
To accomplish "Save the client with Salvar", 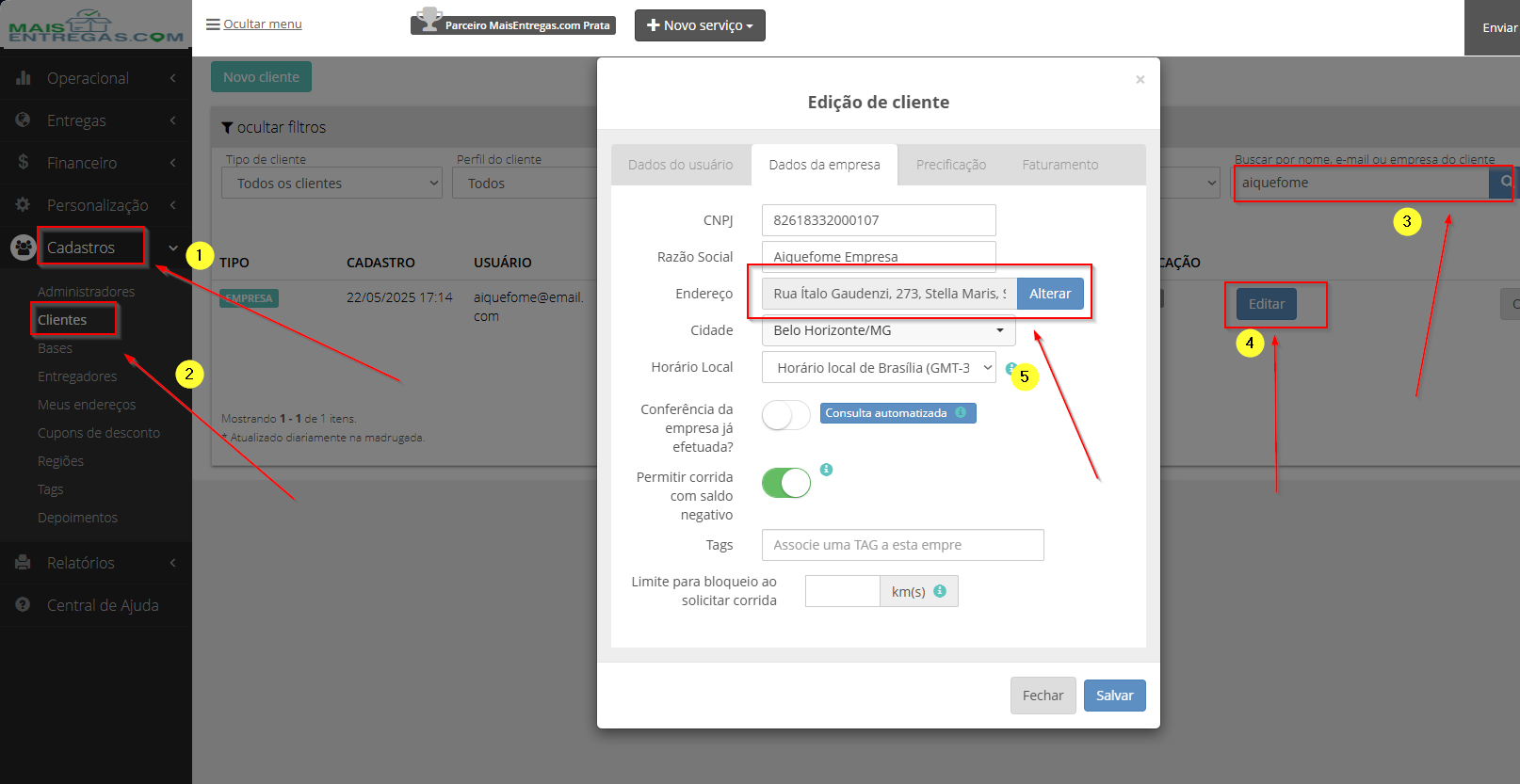I will (x=1115, y=696).
